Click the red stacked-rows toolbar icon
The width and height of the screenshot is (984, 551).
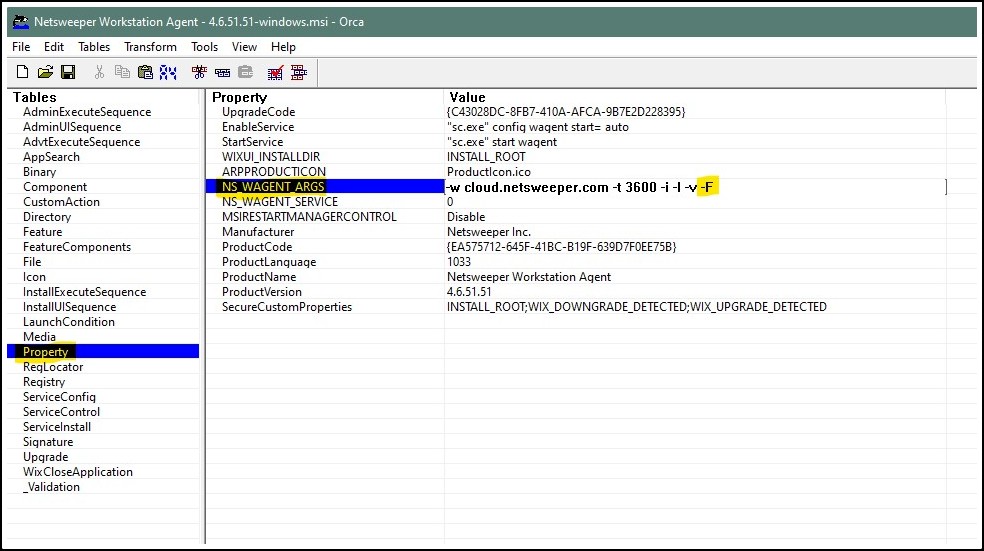(299, 72)
